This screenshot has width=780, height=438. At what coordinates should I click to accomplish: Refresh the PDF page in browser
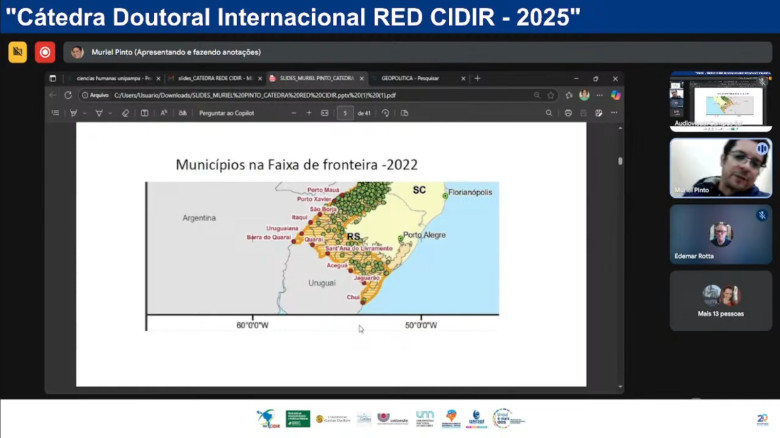[68, 95]
